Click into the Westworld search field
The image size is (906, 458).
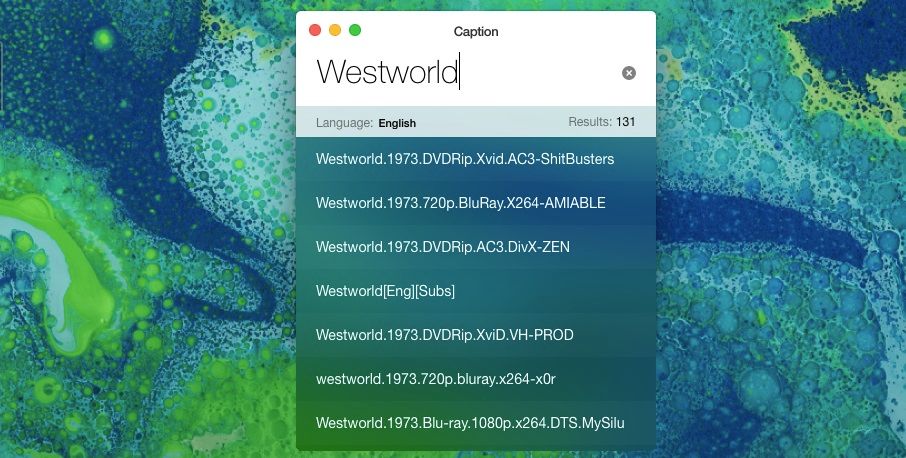coord(450,73)
